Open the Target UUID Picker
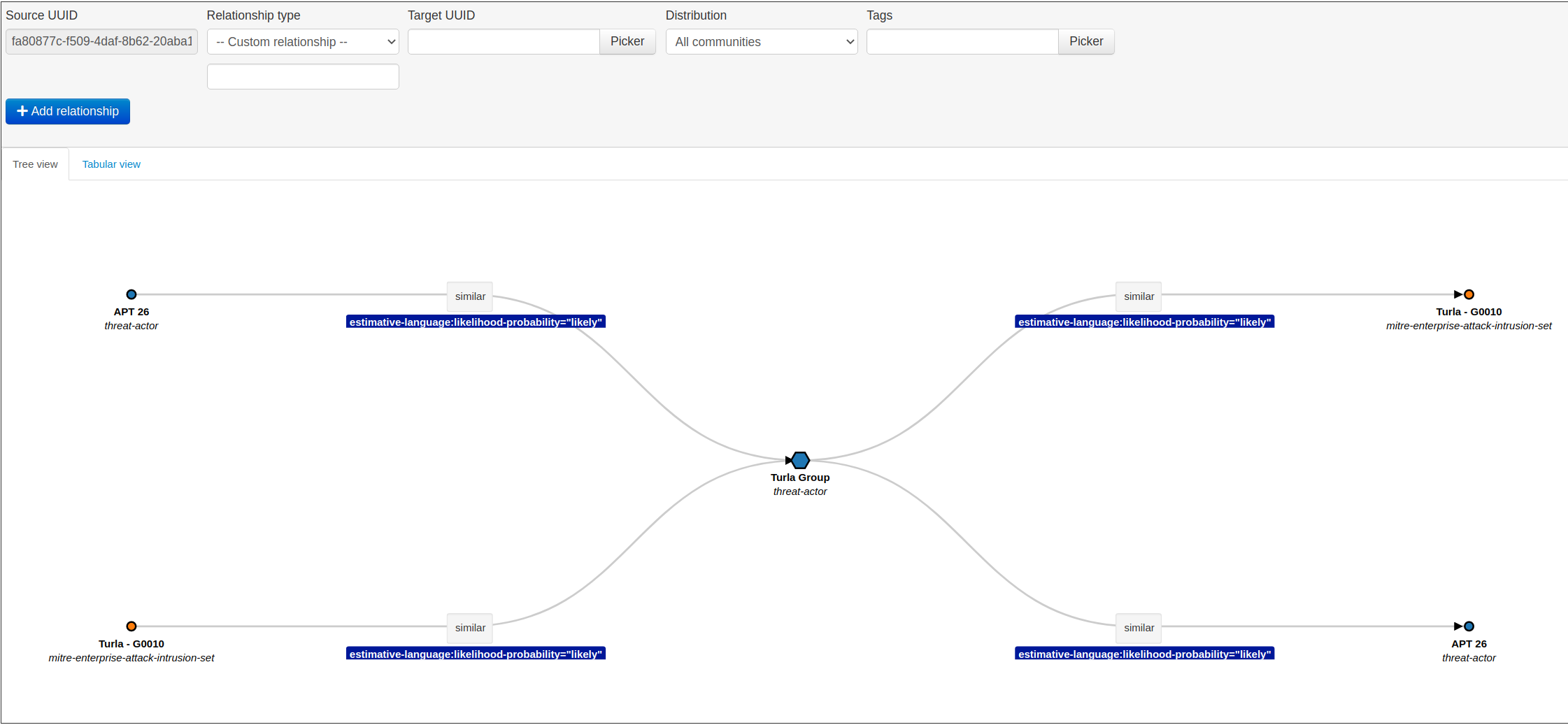Viewport: 1568px width, 725px height. [627, 42]
